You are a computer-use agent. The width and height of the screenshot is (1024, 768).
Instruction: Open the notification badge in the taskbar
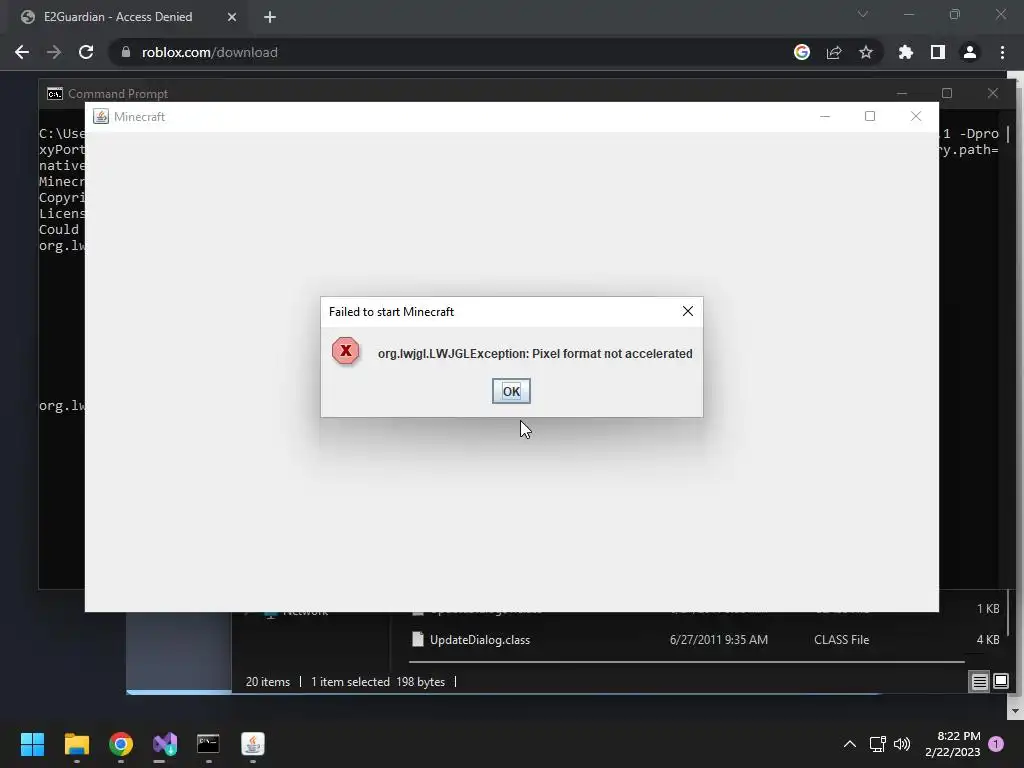(996, 744)
